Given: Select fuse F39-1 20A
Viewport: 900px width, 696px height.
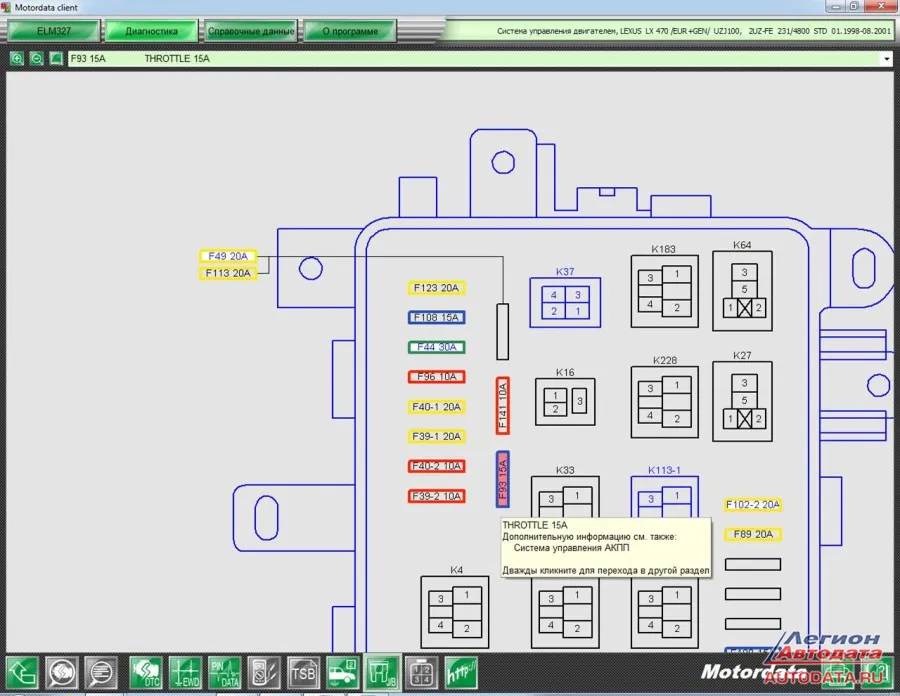Looking at the screenshot, I should [x=436, y=436].
